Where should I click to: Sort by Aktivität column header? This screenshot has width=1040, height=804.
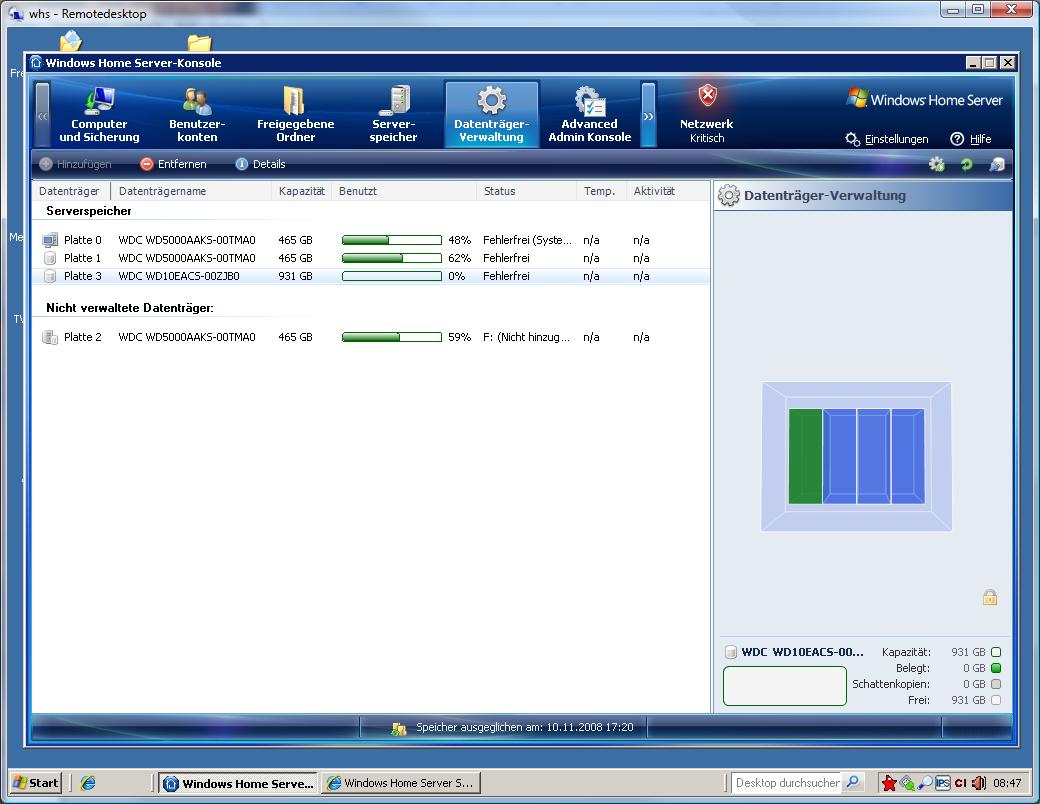[668, 191]
